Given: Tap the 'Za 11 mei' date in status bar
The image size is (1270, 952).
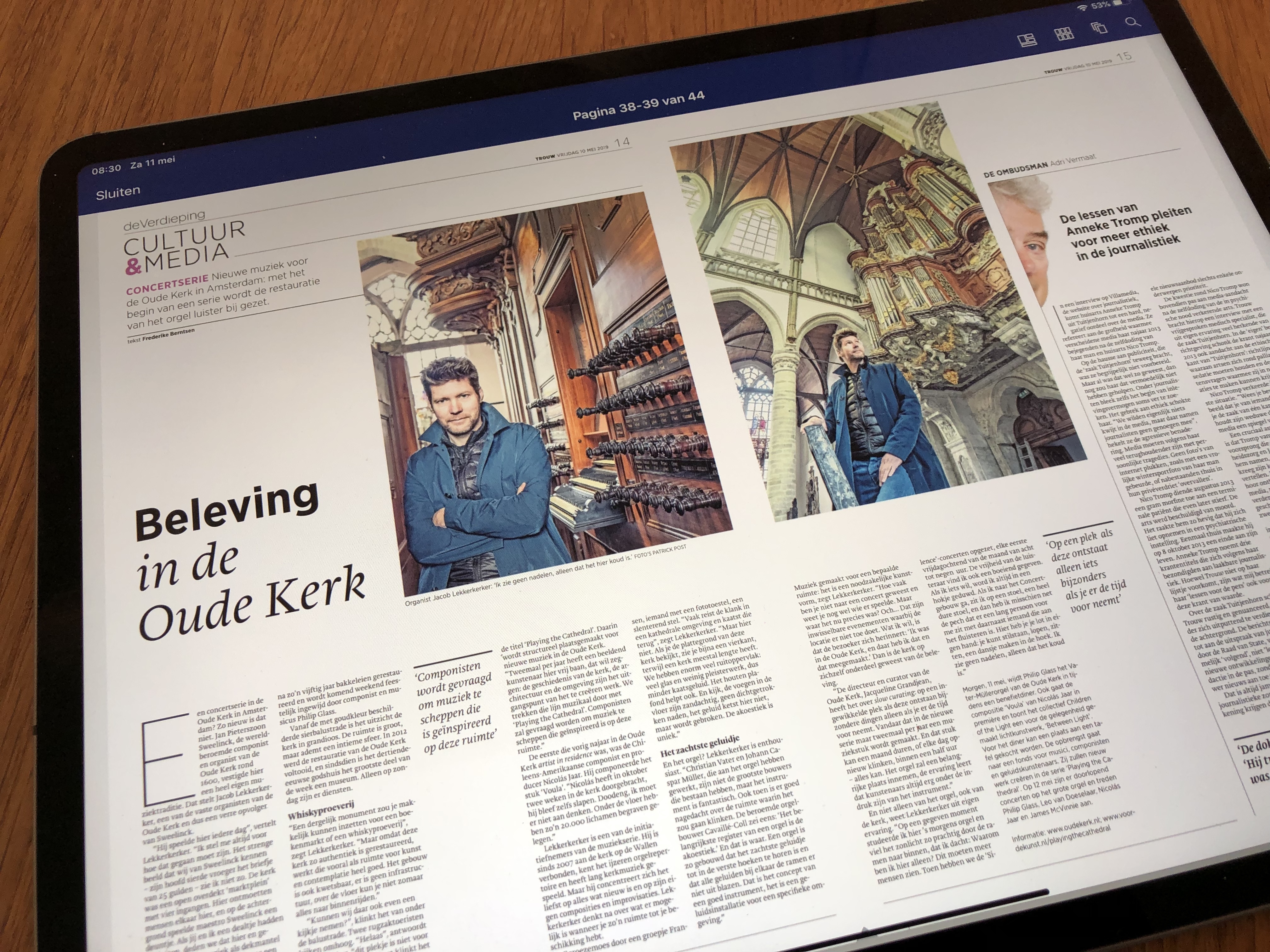Looking at the screenshot, I should coord(153,162).
